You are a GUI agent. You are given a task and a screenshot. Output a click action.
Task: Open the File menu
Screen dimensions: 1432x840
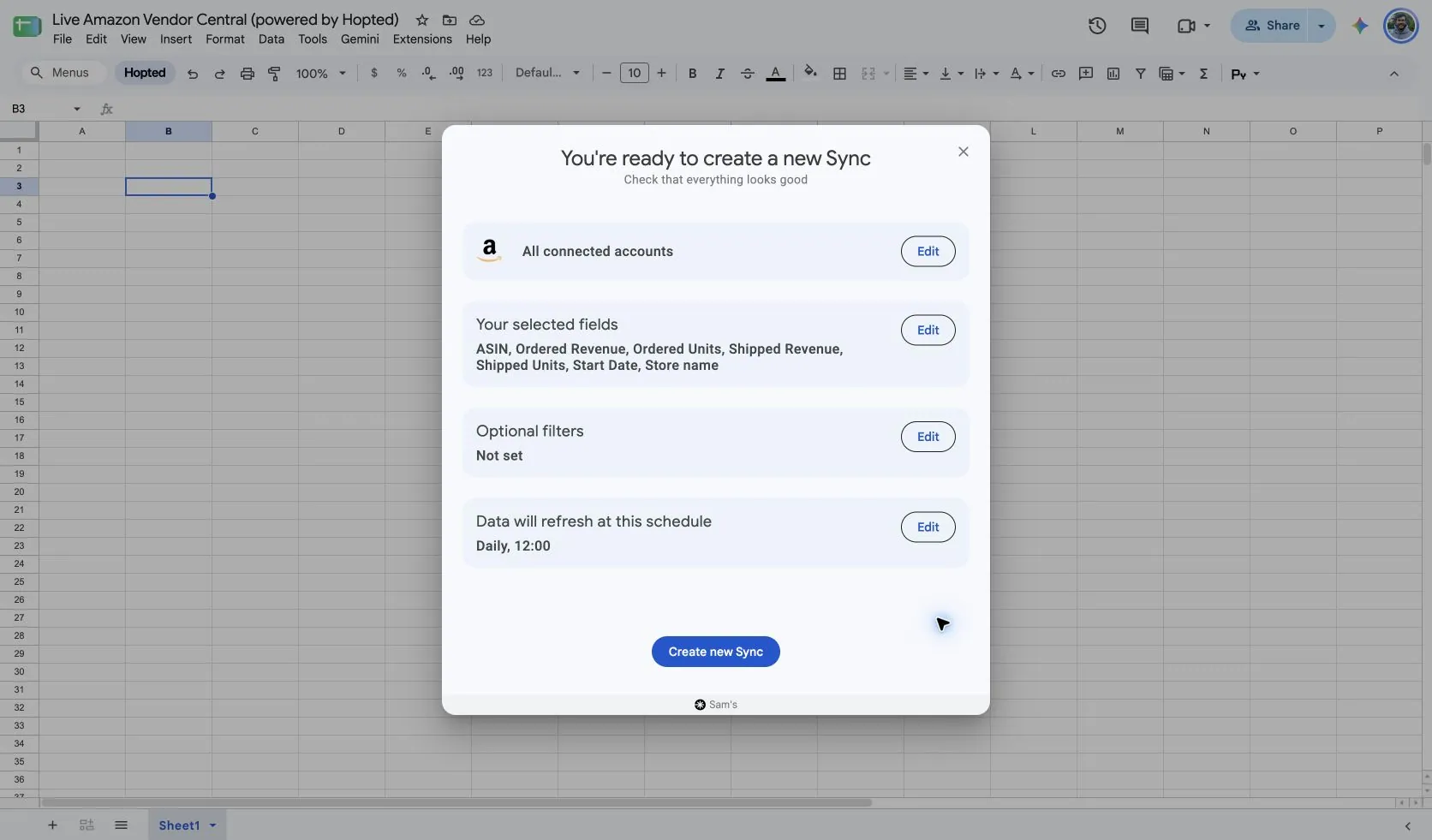63,39
